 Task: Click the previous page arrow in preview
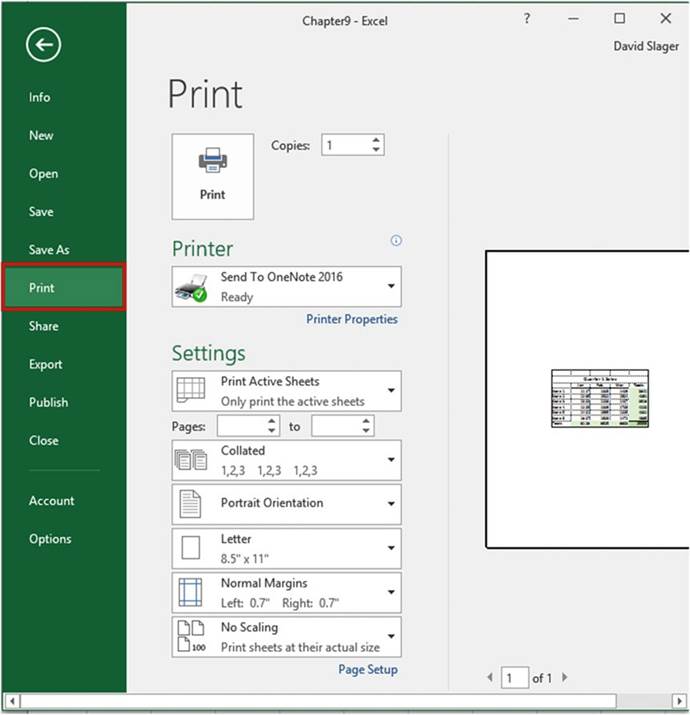point(490,678)
